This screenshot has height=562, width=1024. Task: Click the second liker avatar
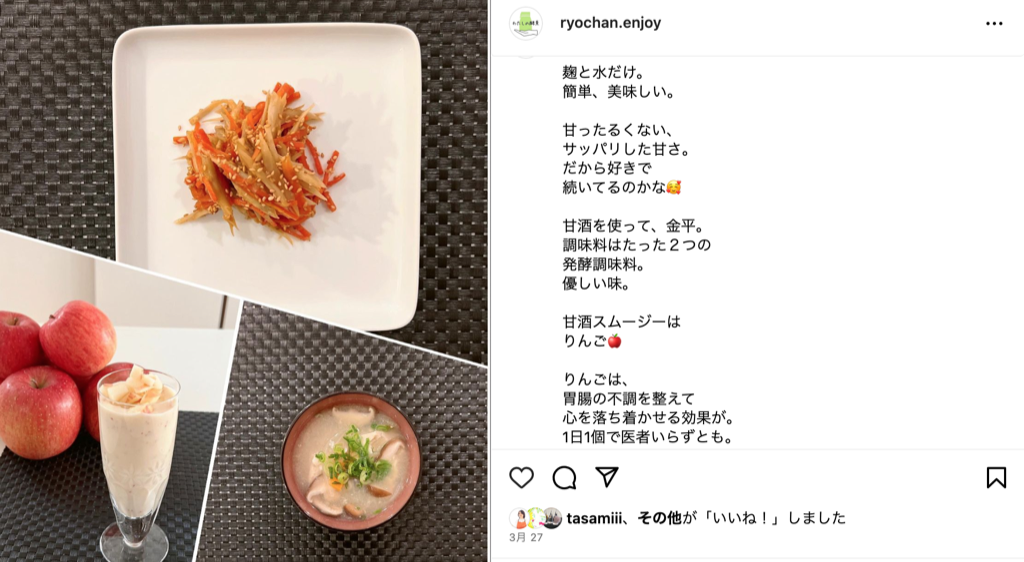536,518
